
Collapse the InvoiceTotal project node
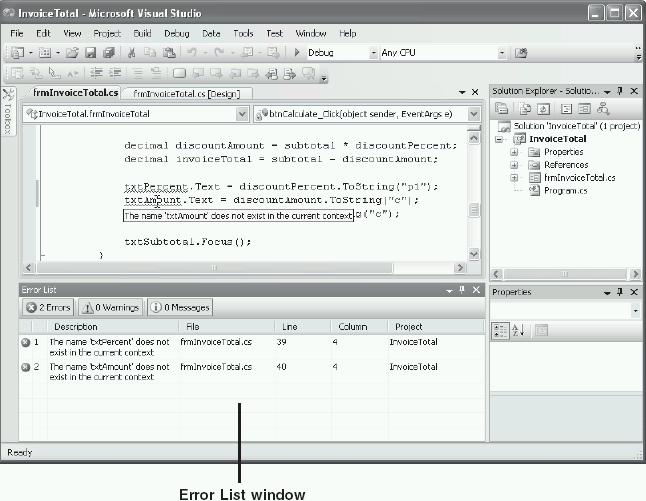point(499,139)
